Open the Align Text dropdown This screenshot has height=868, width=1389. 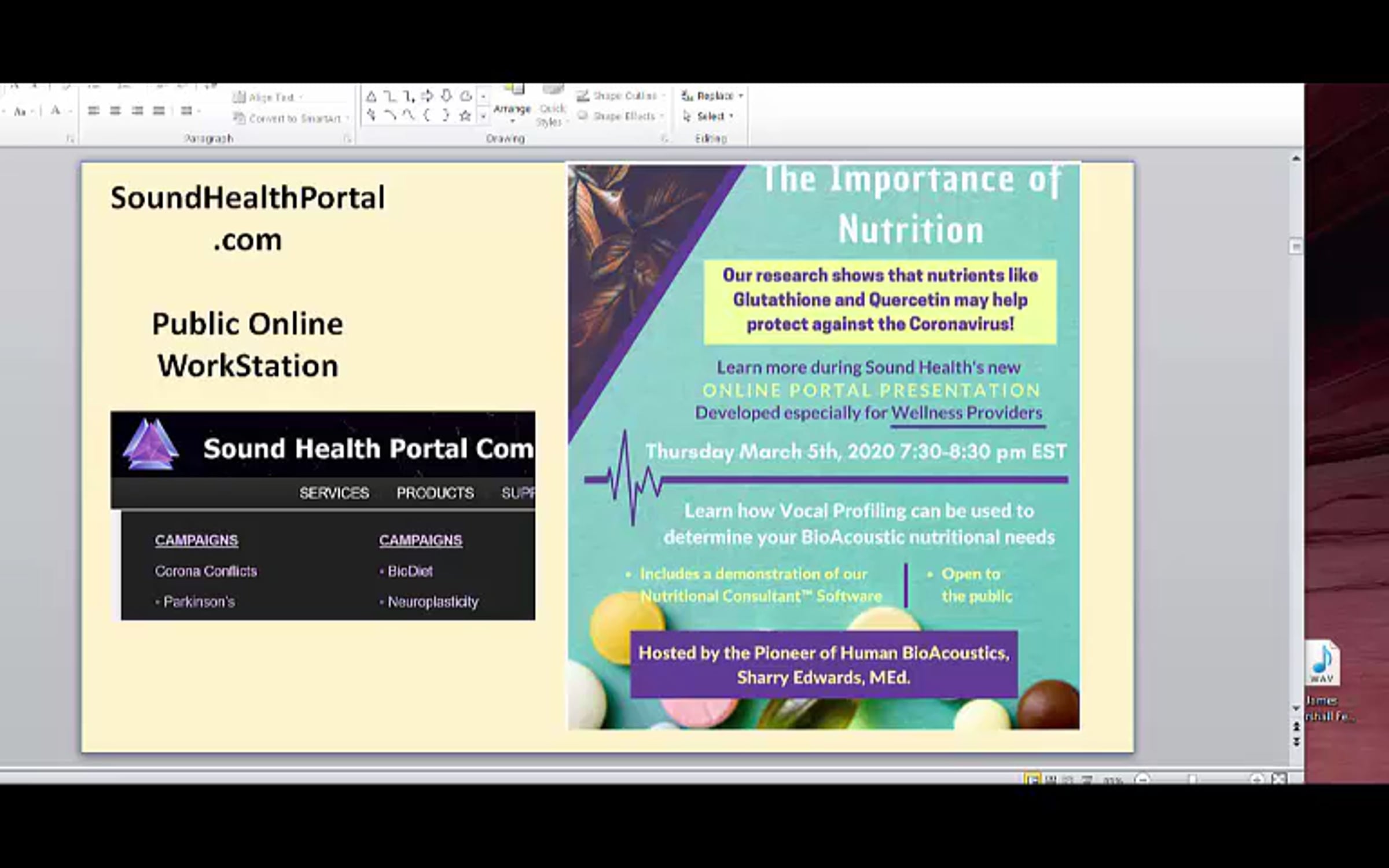(x=268, y=97)
